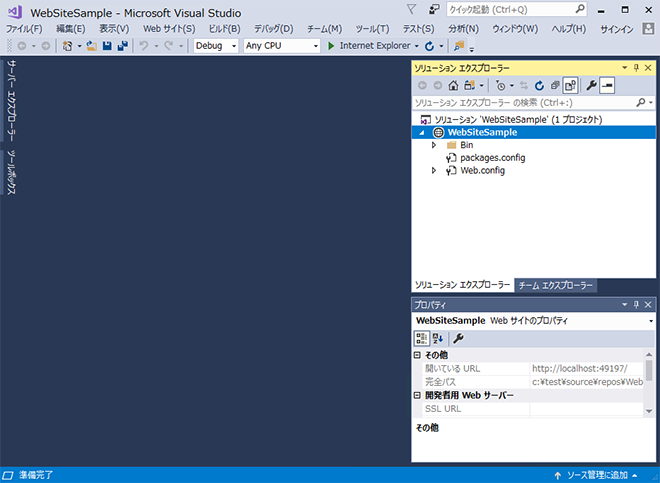Select the 開いている URL property value

click(x=586, y=369)
